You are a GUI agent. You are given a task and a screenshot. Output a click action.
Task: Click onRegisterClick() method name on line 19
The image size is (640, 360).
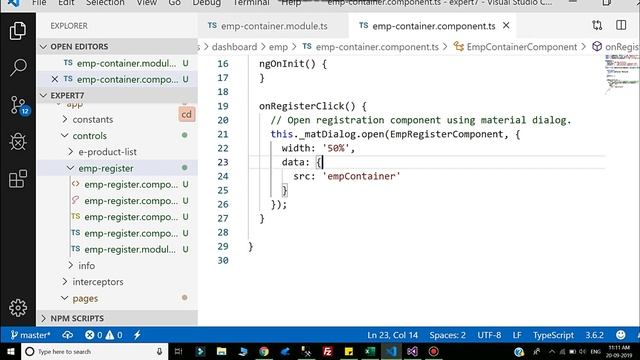pos(307,106)
